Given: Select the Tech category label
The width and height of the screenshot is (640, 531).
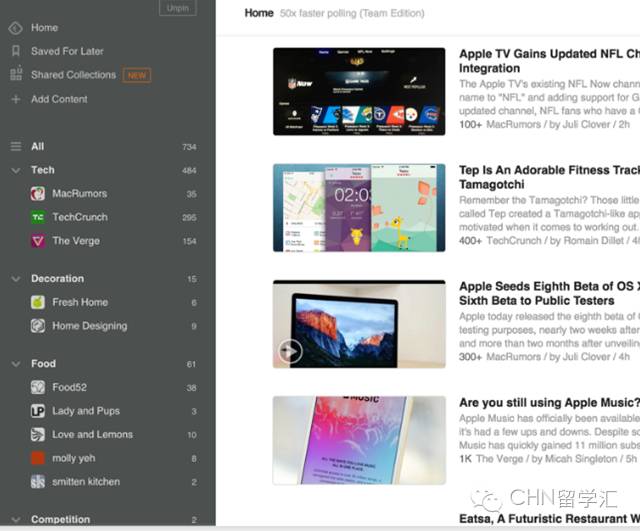Looking at the screenshot, I should pos(43,170).
